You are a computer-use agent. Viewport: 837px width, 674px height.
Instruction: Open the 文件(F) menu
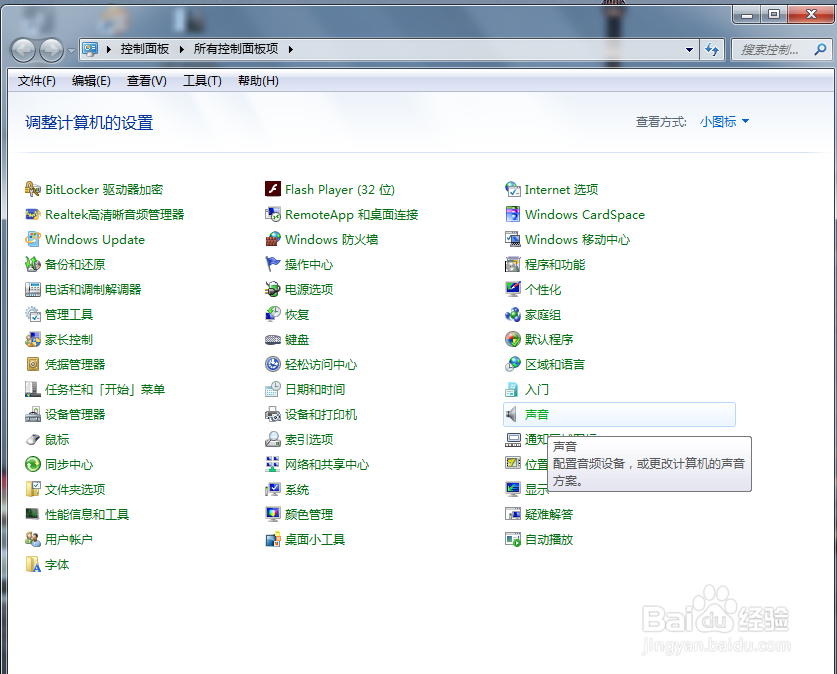(37, 81)
